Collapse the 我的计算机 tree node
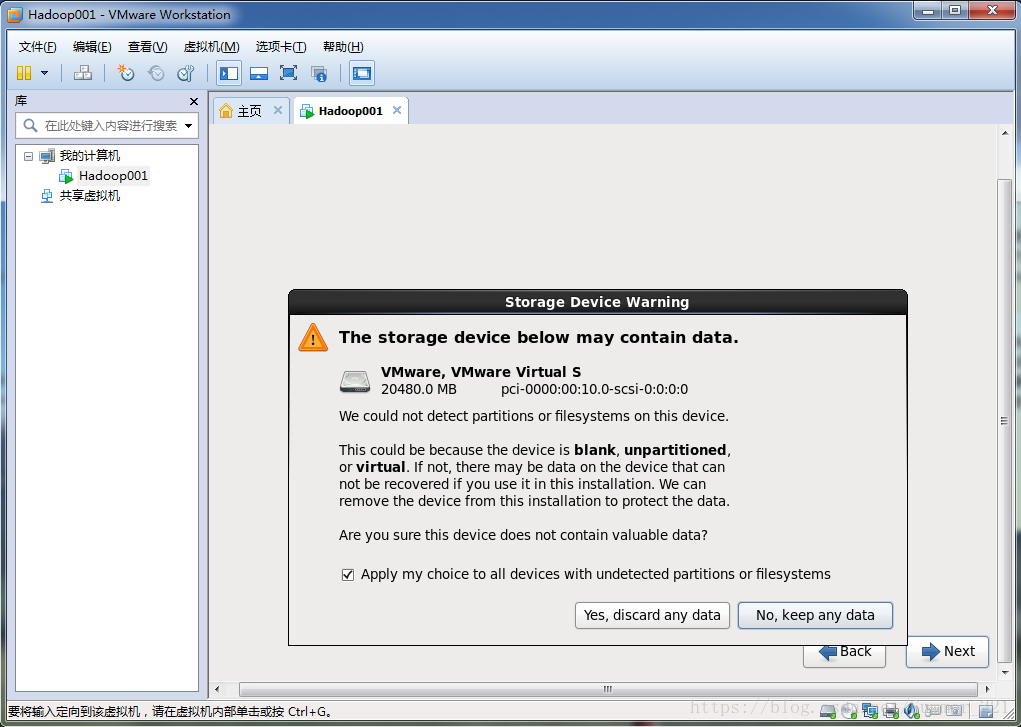 coord(28,156)
